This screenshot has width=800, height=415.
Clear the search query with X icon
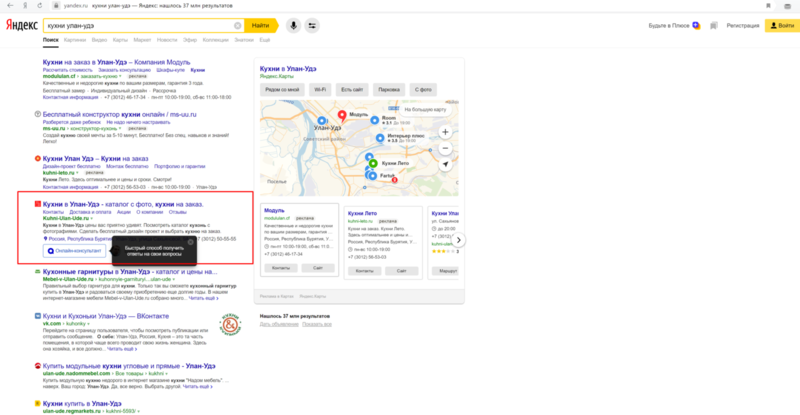point(238,25)
